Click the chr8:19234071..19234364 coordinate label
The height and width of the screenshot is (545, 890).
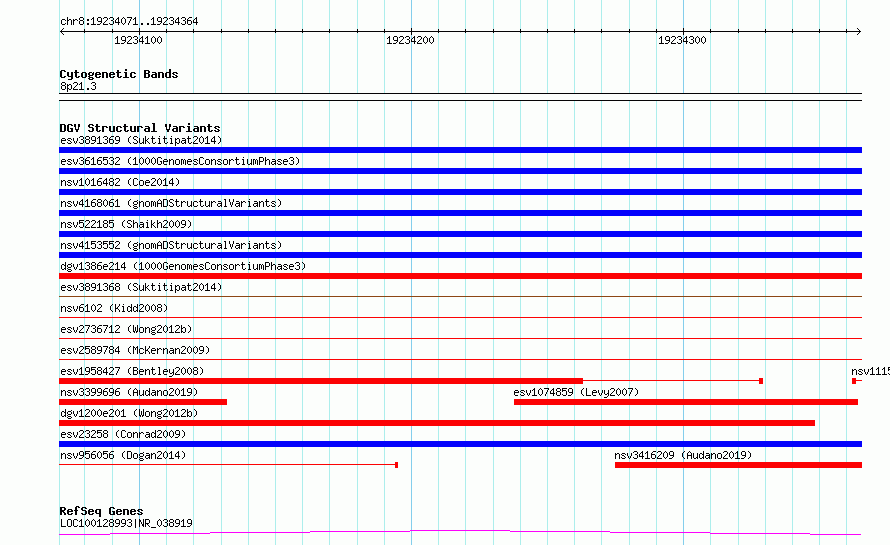click(129, 21)
